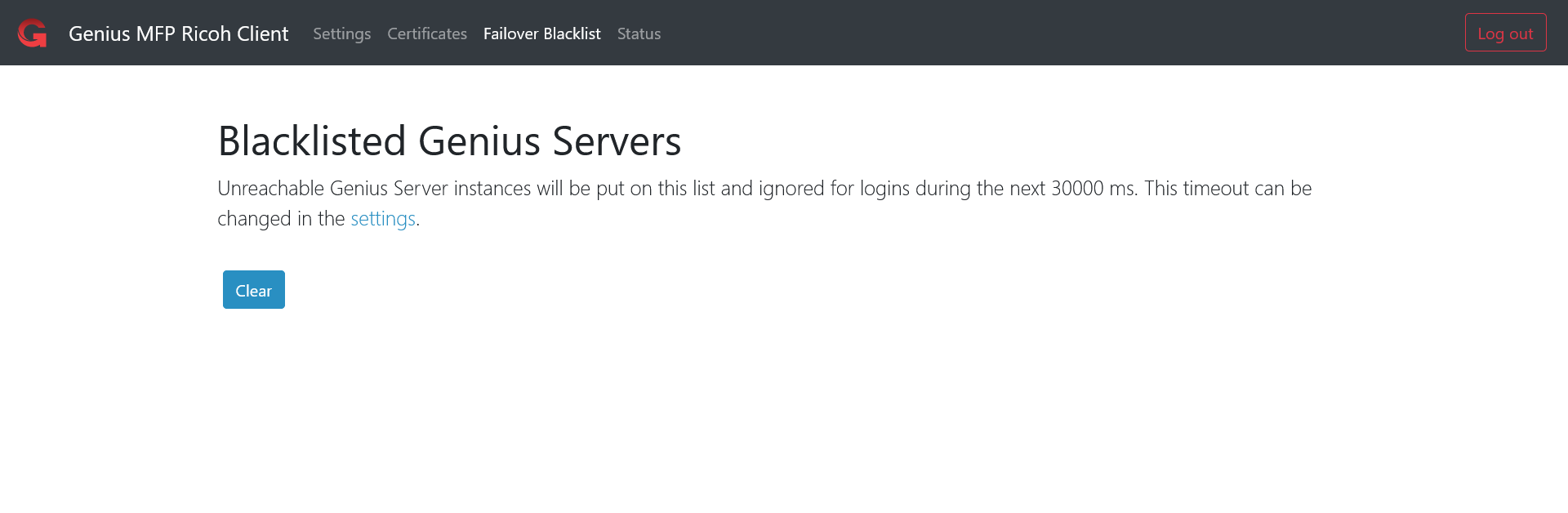Open the Genius MFP Ricoh Client home
1568x513 pixels.
point(178,33)
